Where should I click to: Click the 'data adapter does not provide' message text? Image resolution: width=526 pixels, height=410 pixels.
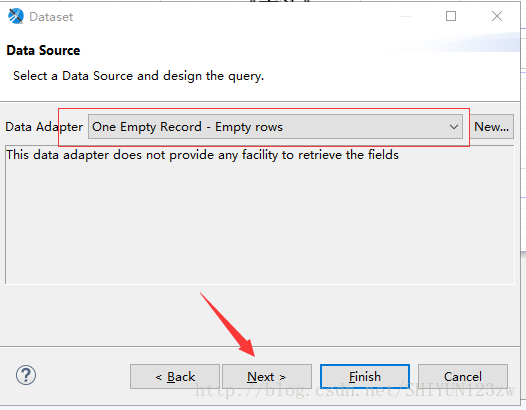pos(203,155)
